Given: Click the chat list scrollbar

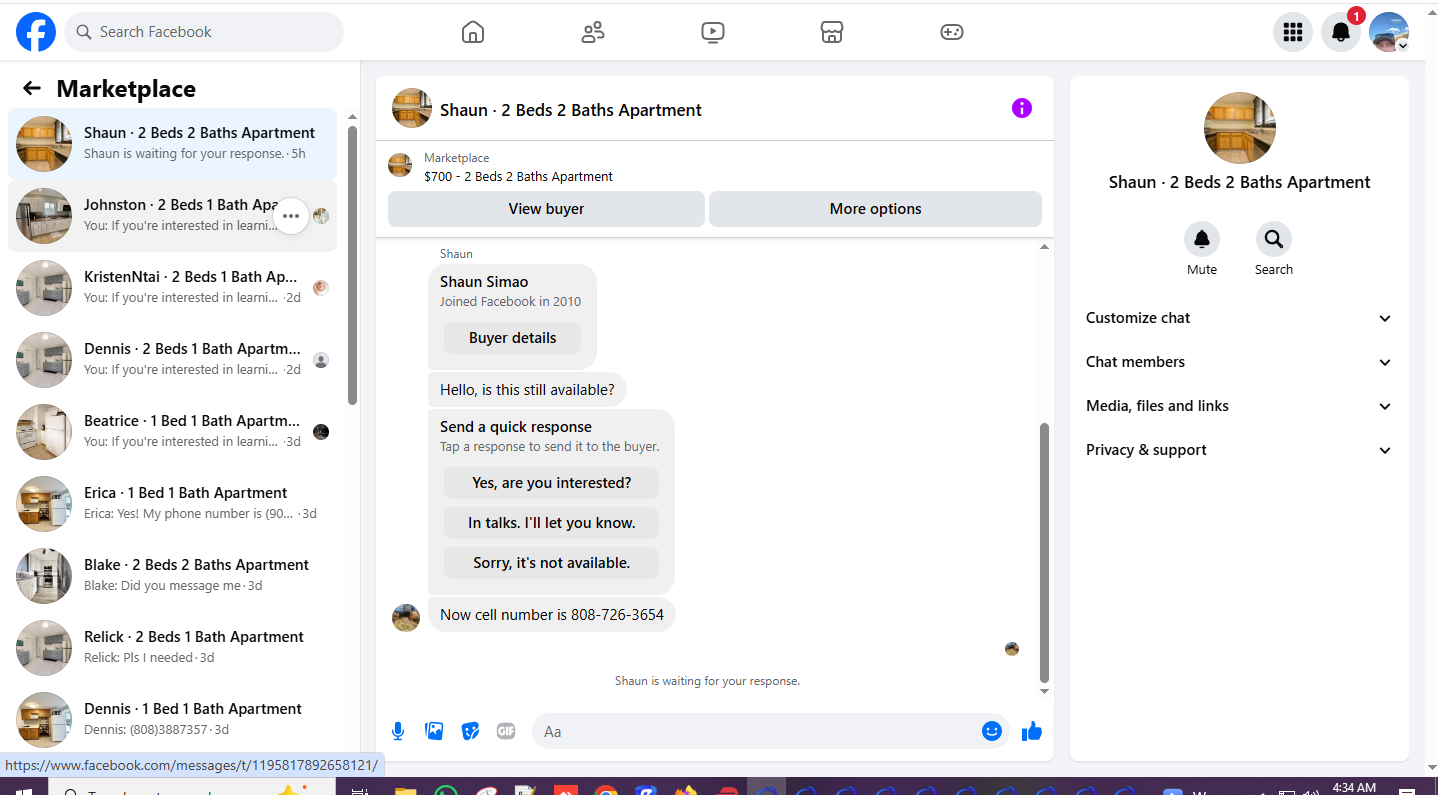Looking at the screenshot, I should click(352, 265).
